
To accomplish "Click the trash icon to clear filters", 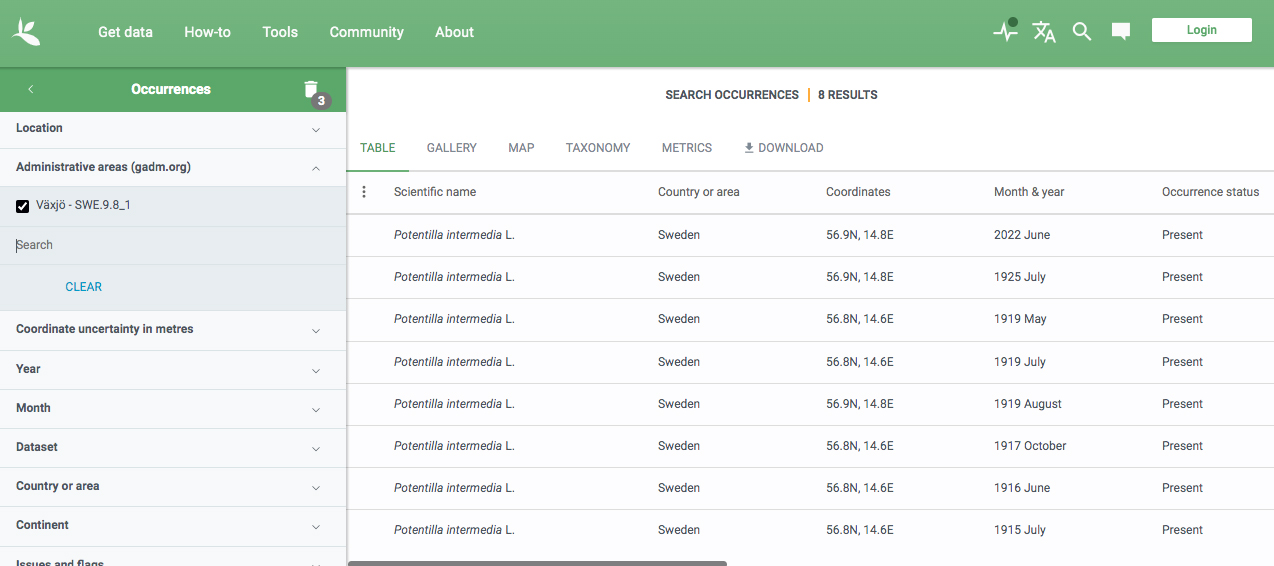I will pyautogui.click(x=311, y=90).
